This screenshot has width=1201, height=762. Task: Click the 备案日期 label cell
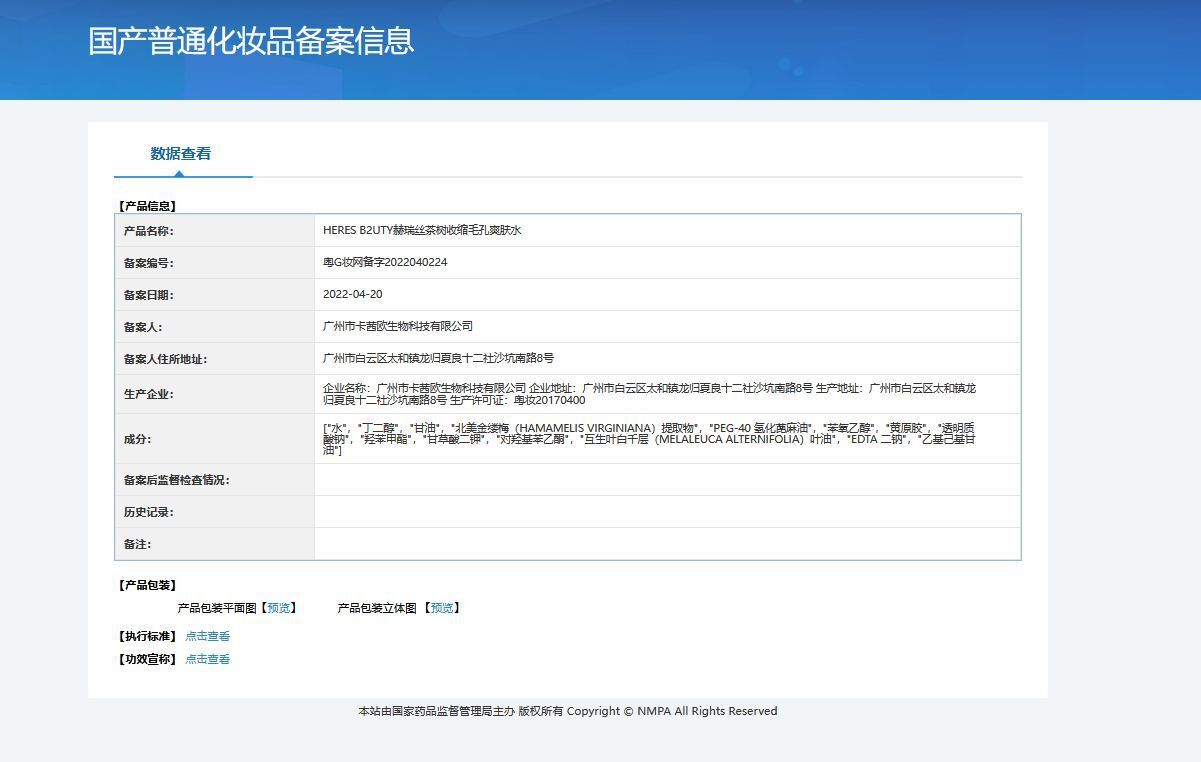[215, 295]
